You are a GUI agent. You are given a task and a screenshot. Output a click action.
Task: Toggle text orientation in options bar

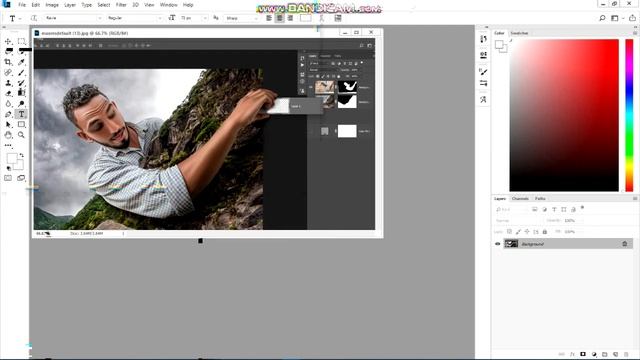34,18
